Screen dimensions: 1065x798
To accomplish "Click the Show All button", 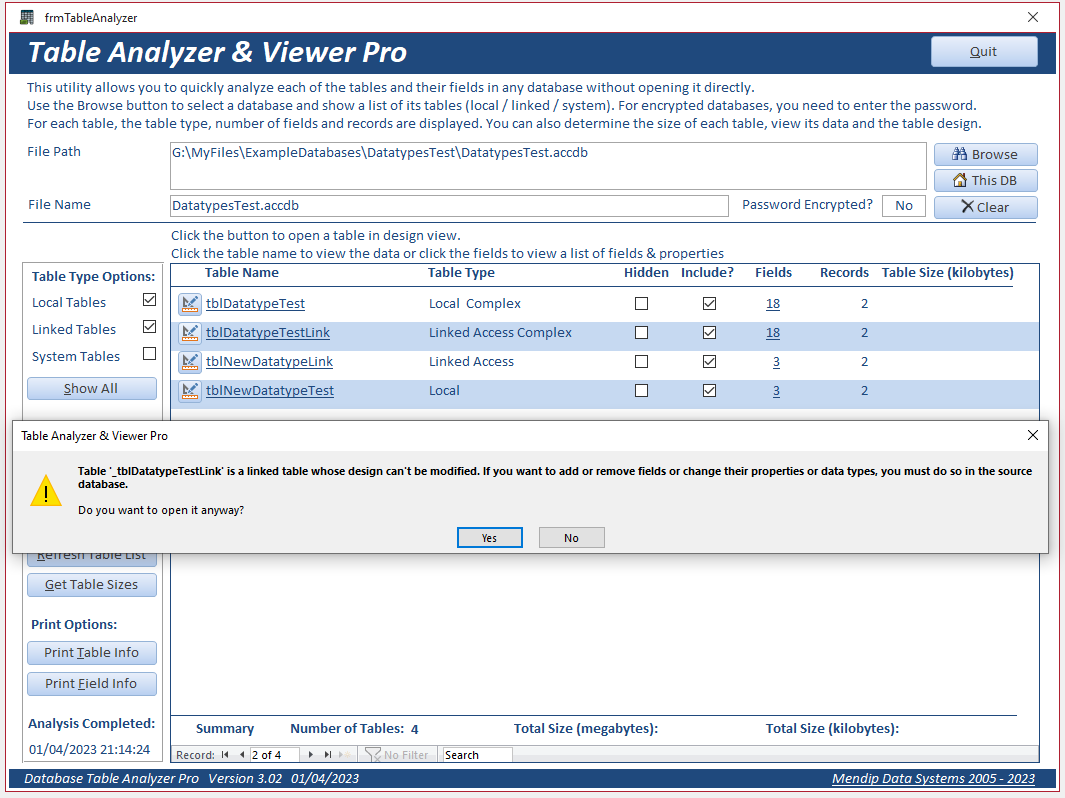I will click(x=92, y=388).
